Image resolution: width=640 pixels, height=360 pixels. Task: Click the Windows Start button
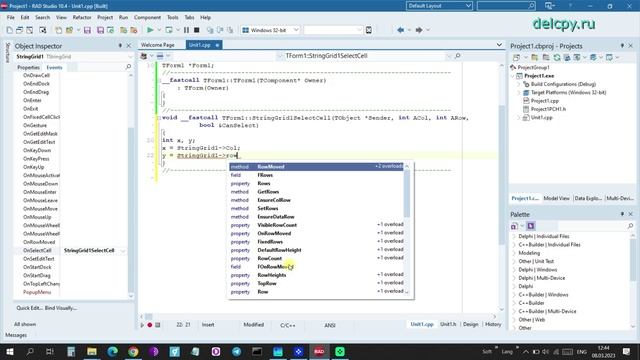coord(9,351)
